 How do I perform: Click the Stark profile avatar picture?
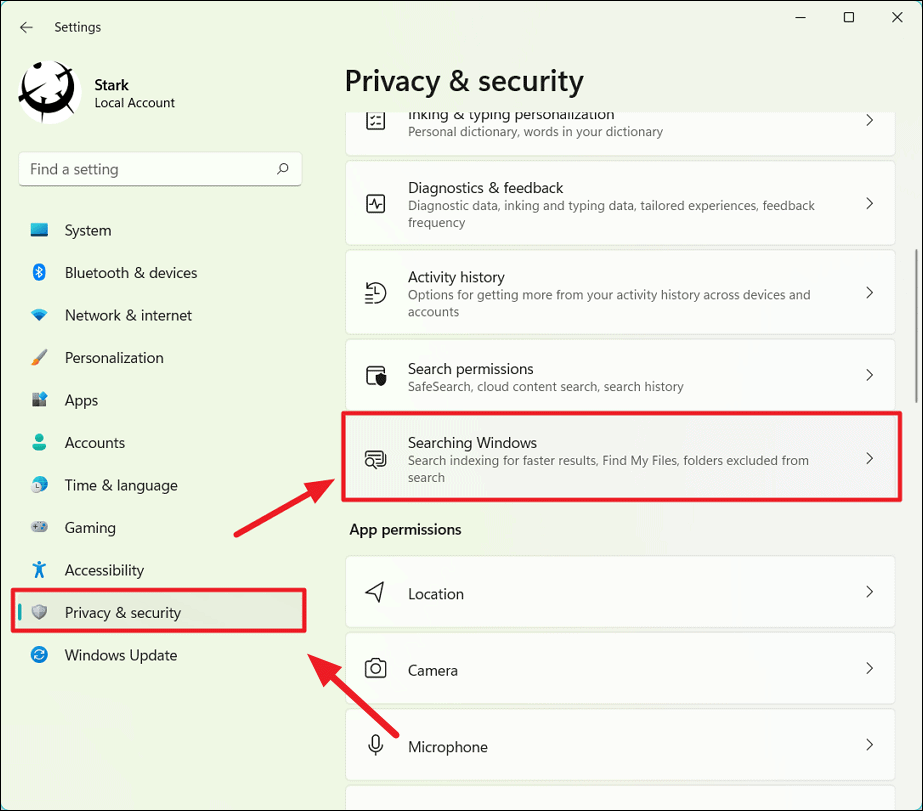(x=49, y=92)
